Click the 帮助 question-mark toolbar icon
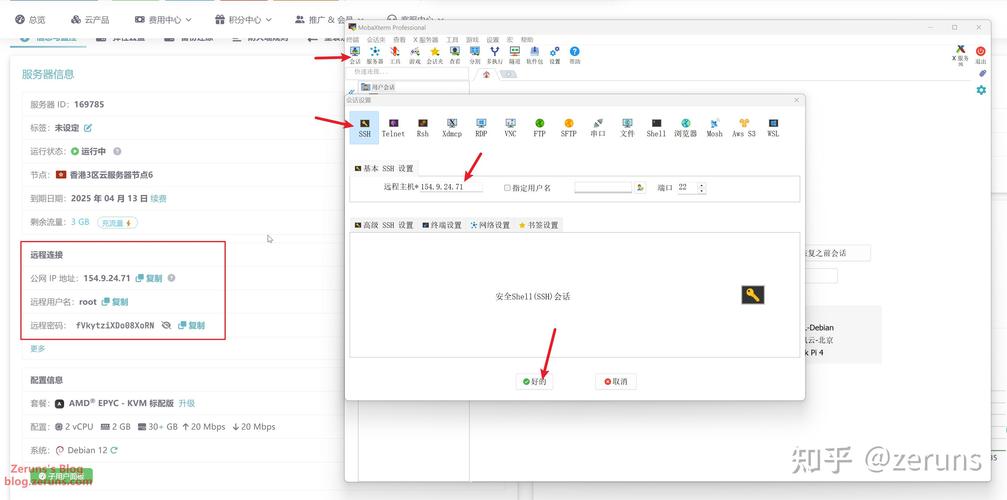 click(x=575, y=55)
